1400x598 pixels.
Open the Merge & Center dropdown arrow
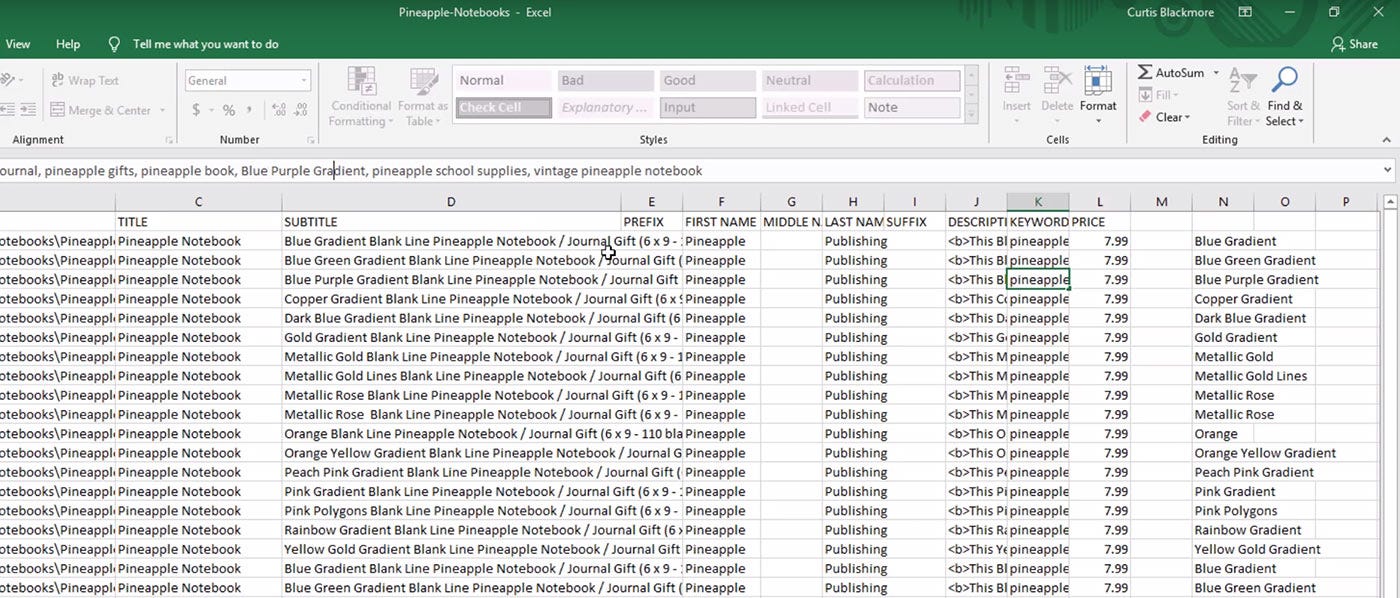click(x=162, y=110)
